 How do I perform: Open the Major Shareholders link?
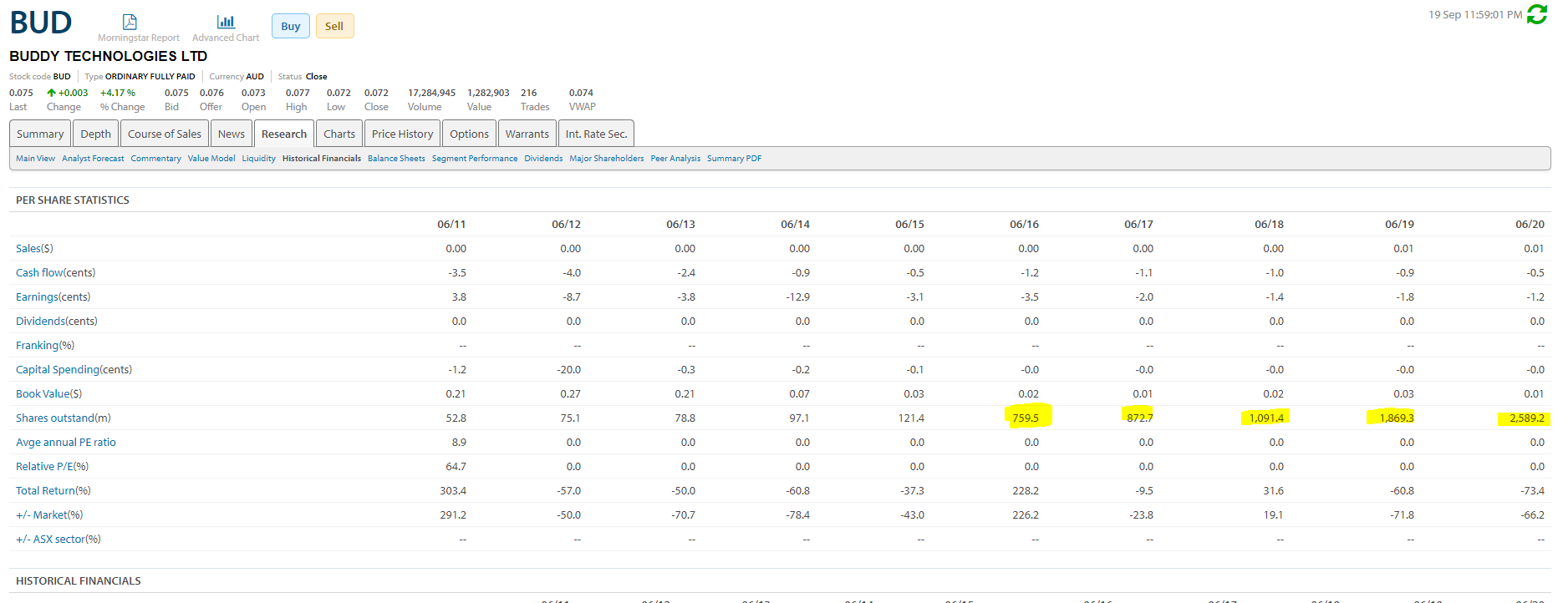coord(607,158)
